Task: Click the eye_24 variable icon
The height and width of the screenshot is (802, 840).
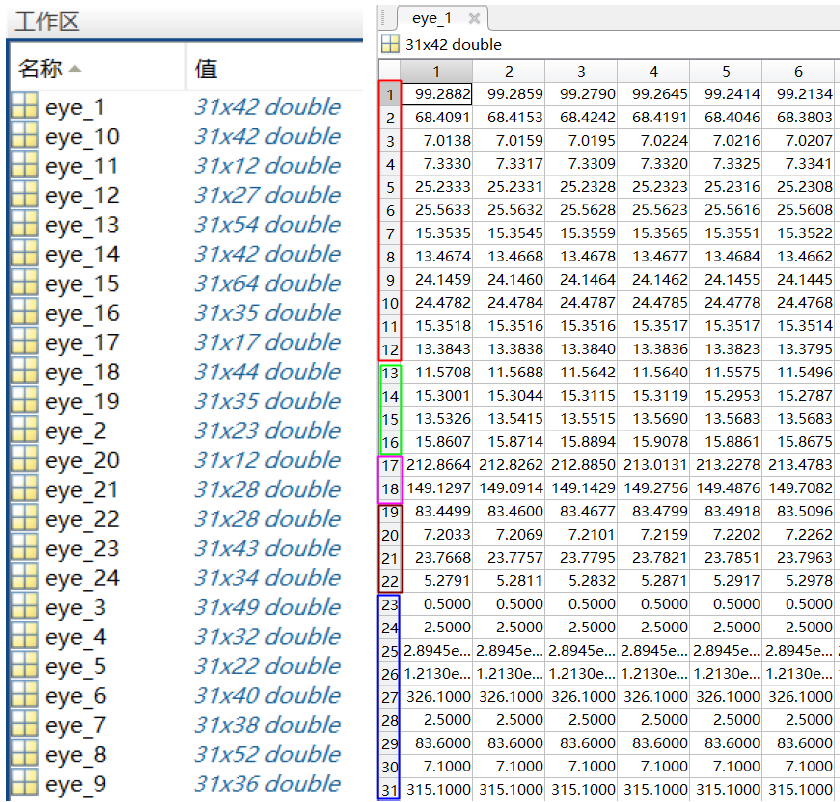Action: pyautogui.click(x=25, y=576)
